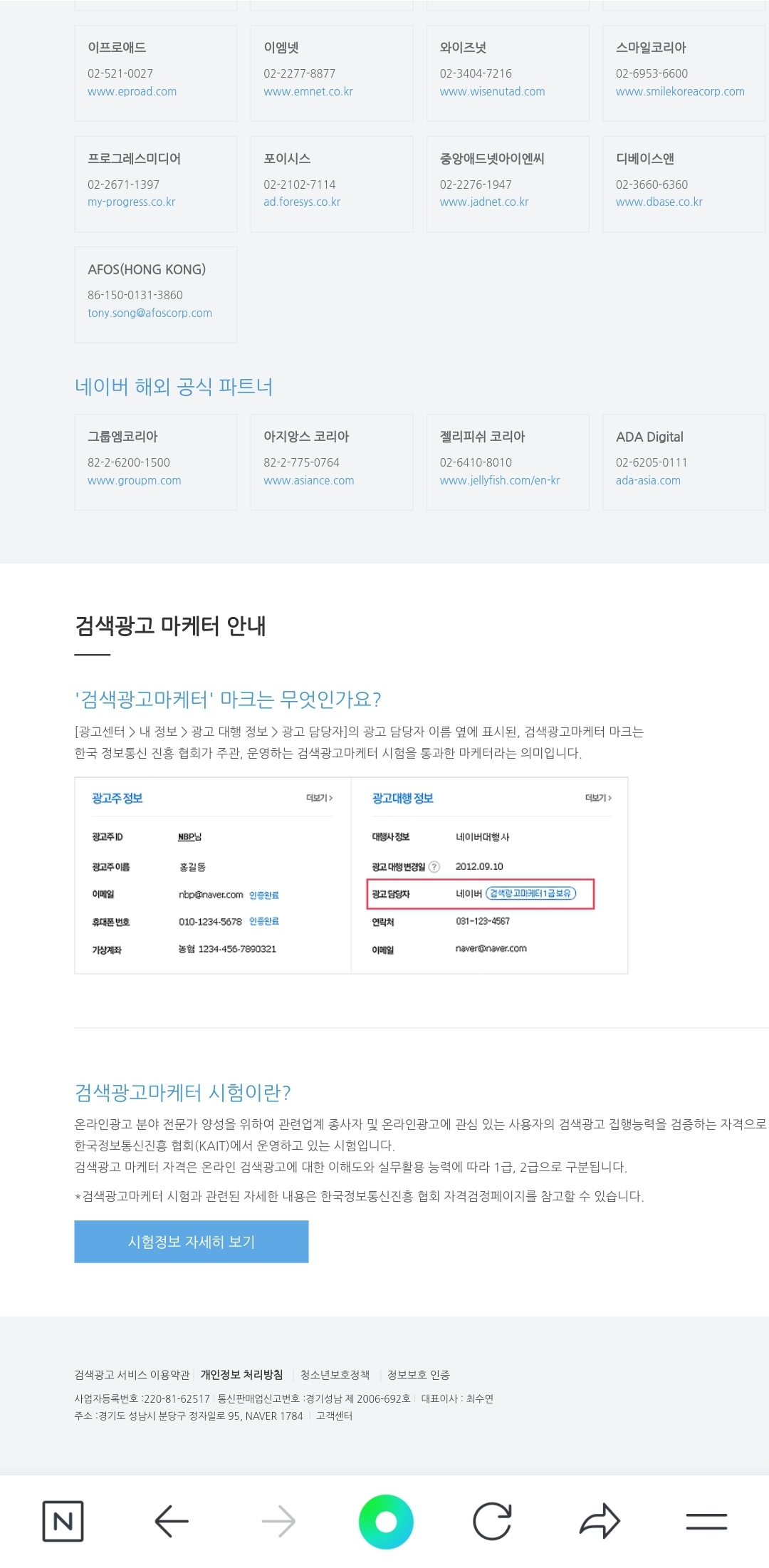Visit www.jadnet.co.kr link
This screenshot has width=769, height=1568.
coord(484,202)
